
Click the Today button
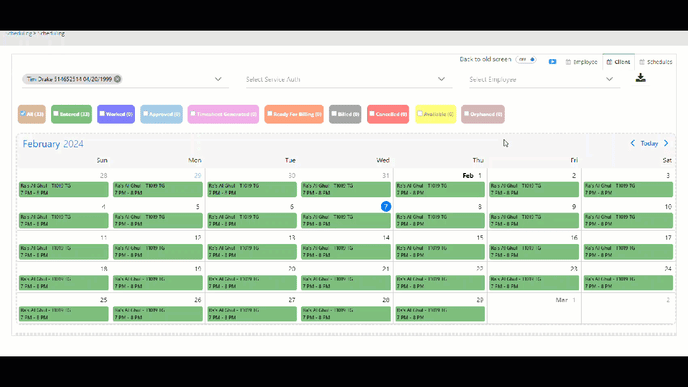pyautogui.click(x=649, y=143)
